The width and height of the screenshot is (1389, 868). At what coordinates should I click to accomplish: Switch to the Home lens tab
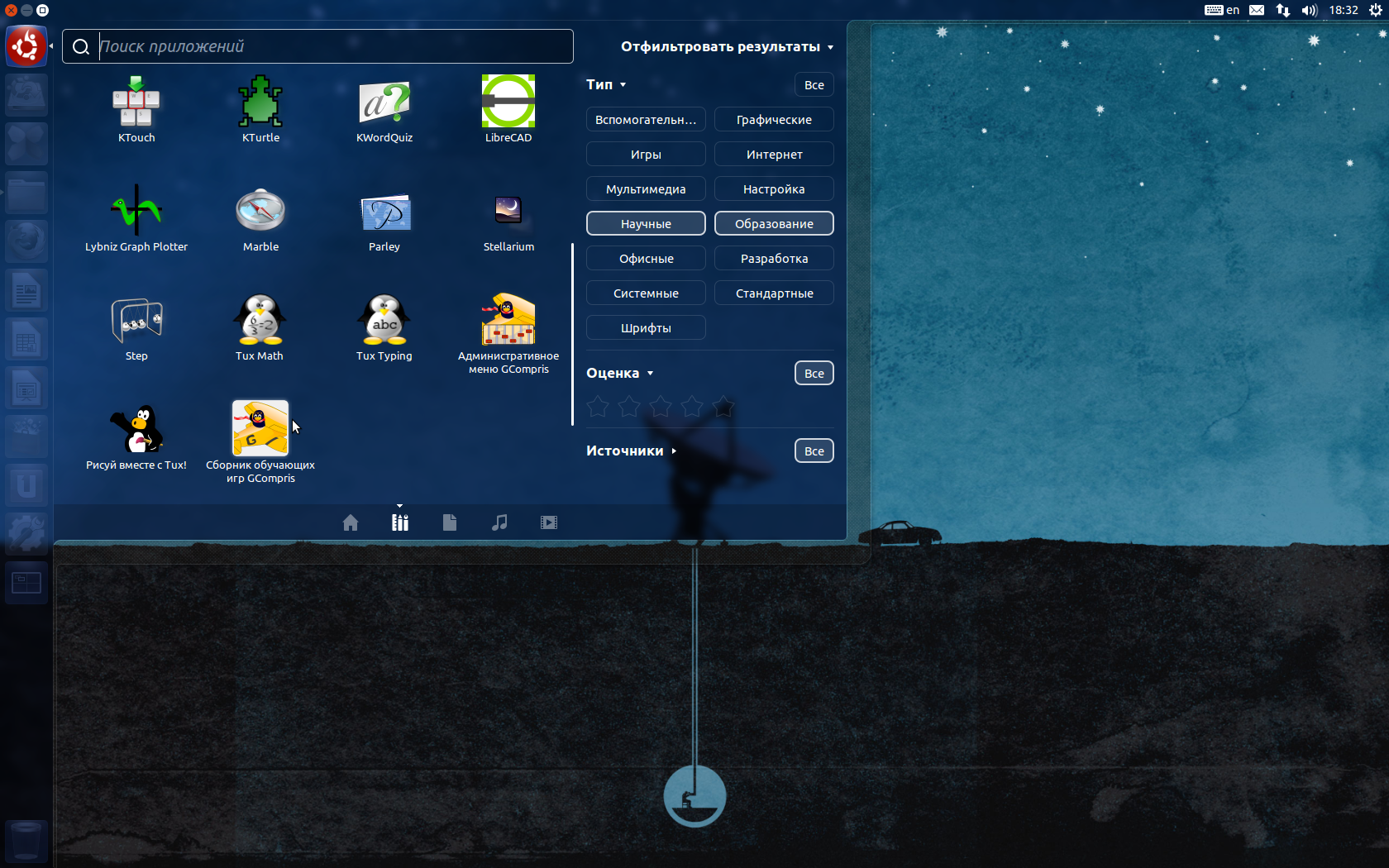(x=351, y=522)
